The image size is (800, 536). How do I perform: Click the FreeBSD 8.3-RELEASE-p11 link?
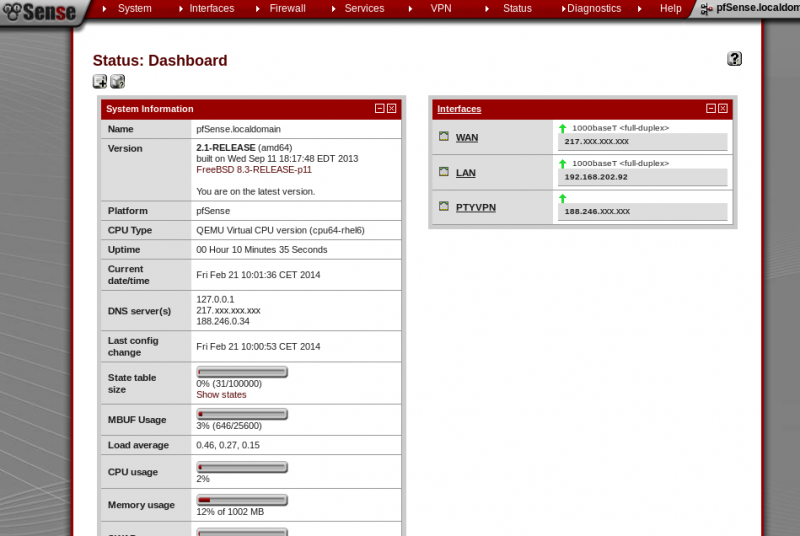click(254, 170)
